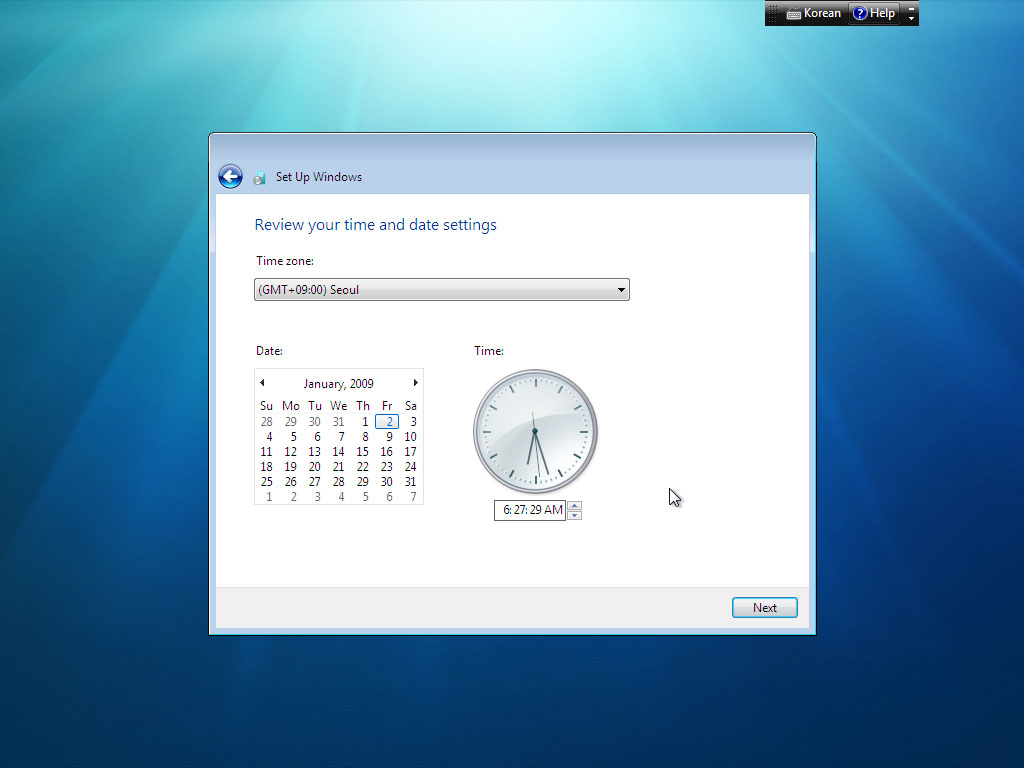Select January 6 on the calendar
The image size is (1024, 768).
tap(317, 437)
